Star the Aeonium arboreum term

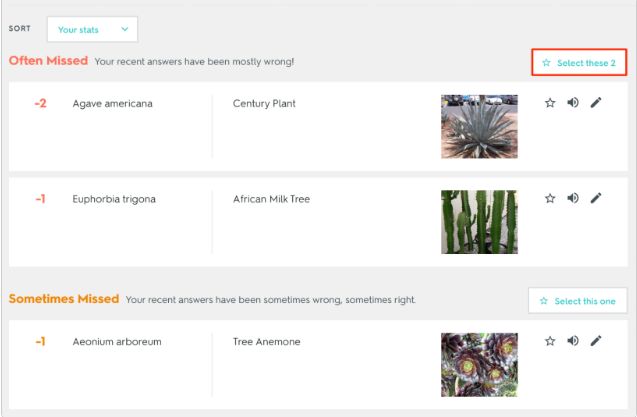coord(550,341)
